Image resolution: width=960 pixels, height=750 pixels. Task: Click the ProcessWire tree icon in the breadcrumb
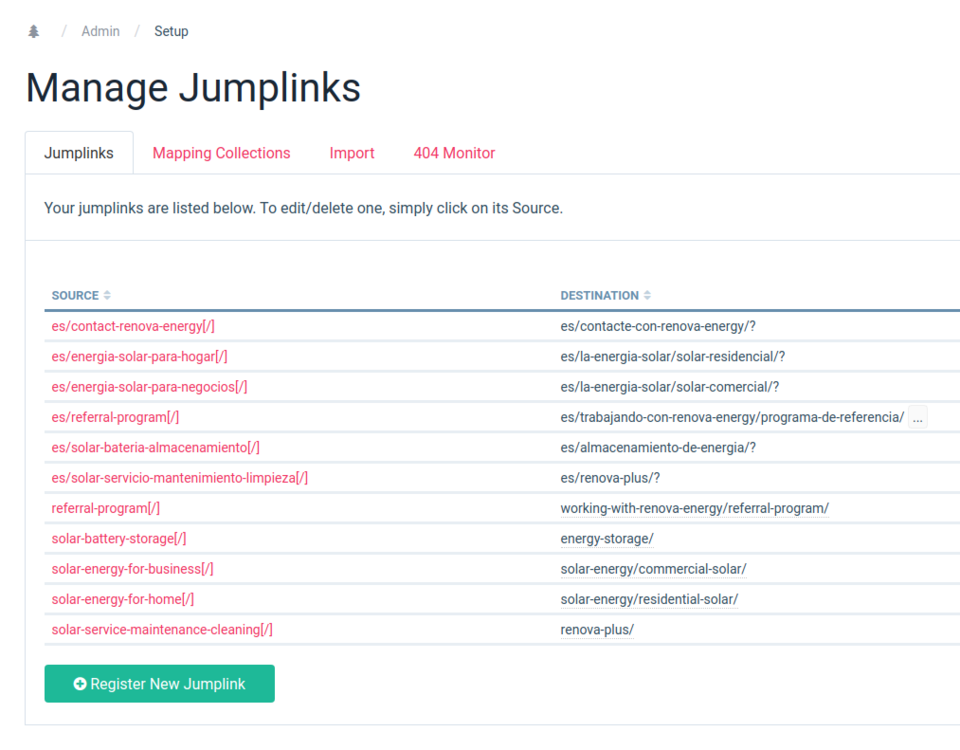click(x=33, y=30)
